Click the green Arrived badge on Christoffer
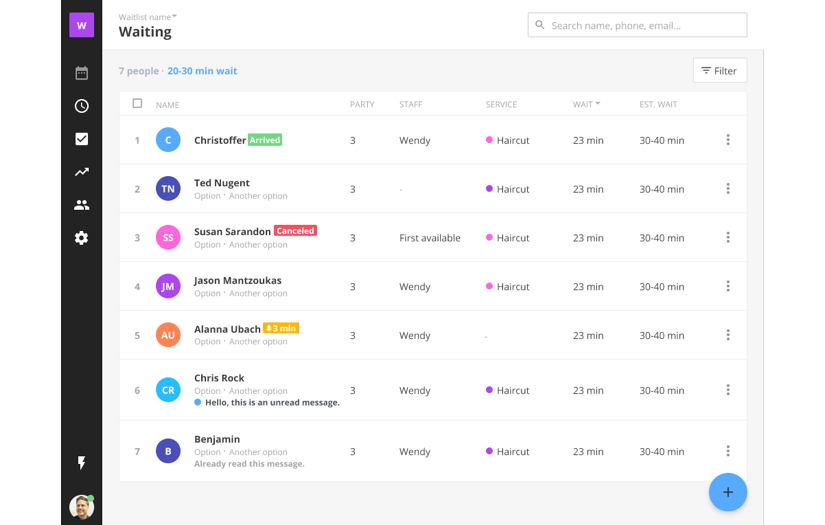The image size is (825, 525). point(265,140)
